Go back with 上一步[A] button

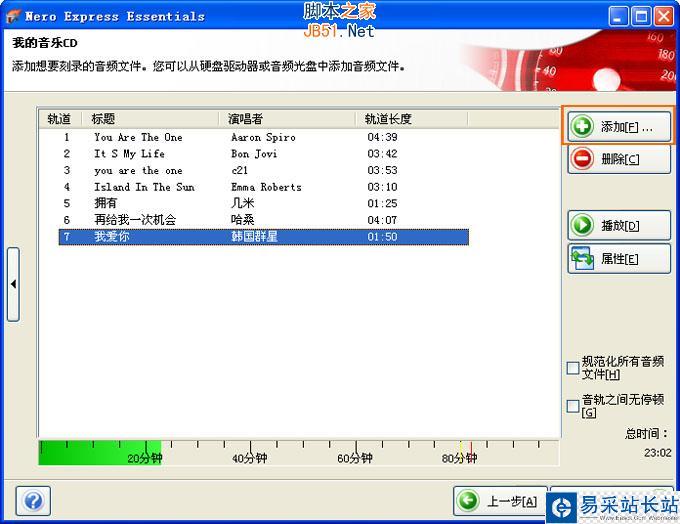pyautogui.click(x=500, y=501)
